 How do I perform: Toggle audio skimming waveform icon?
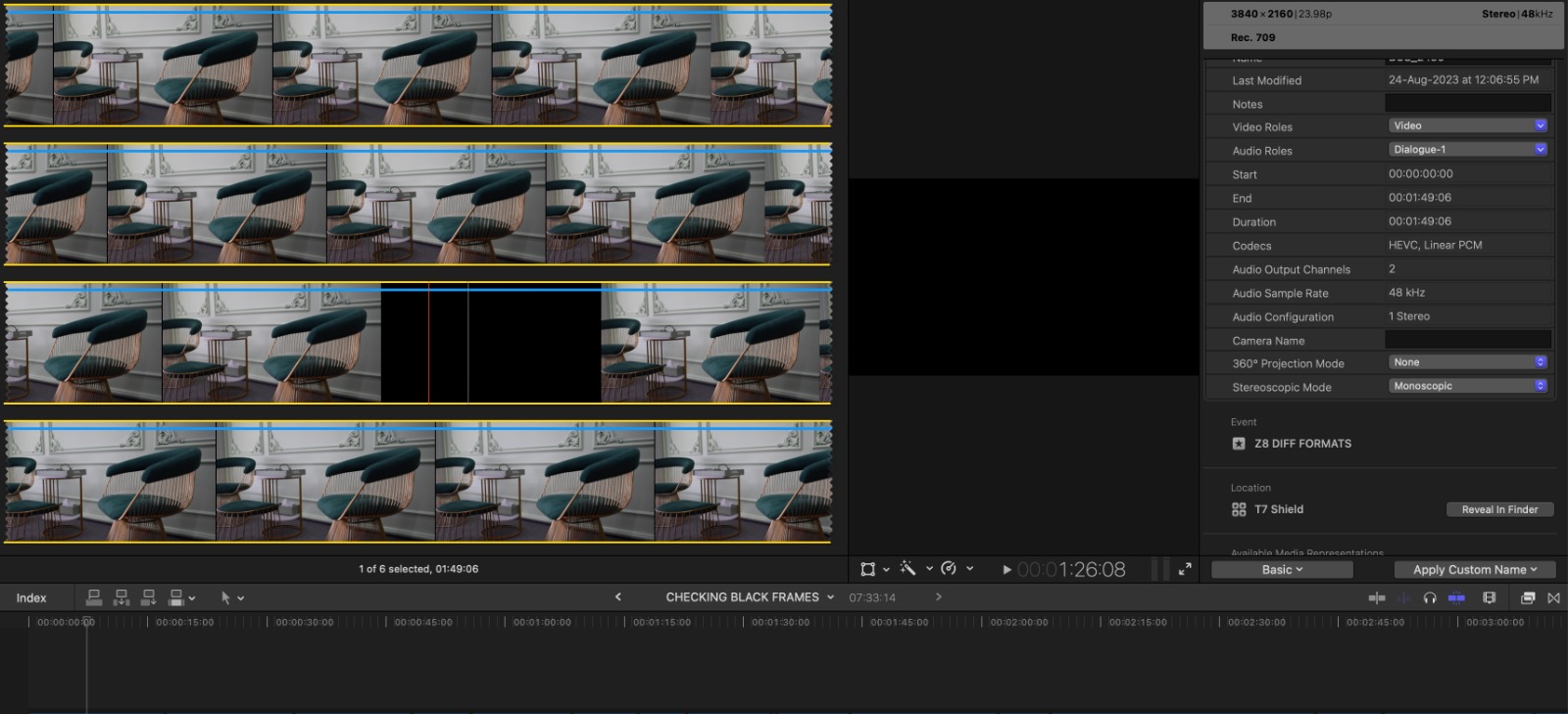coord(1403,597)
